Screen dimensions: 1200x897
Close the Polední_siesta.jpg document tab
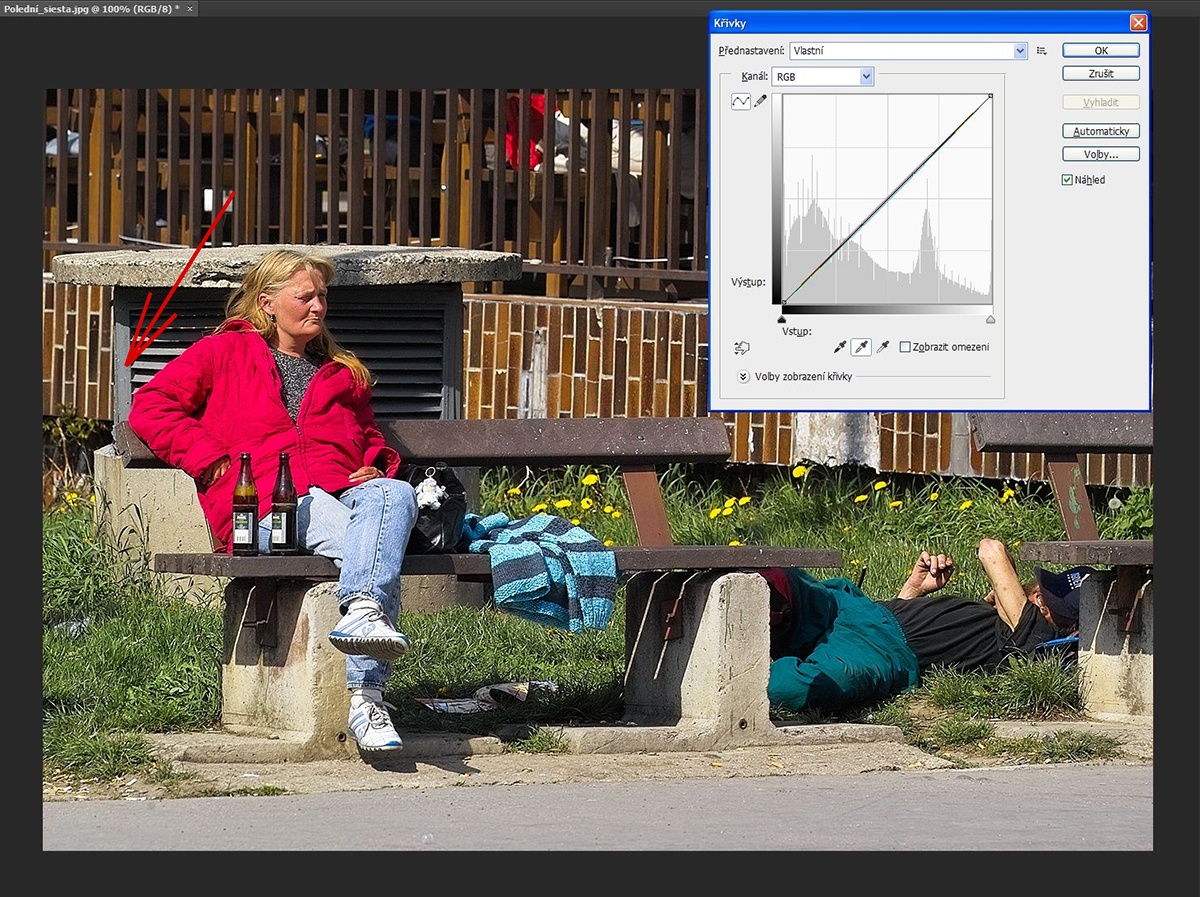click(190, 8)
